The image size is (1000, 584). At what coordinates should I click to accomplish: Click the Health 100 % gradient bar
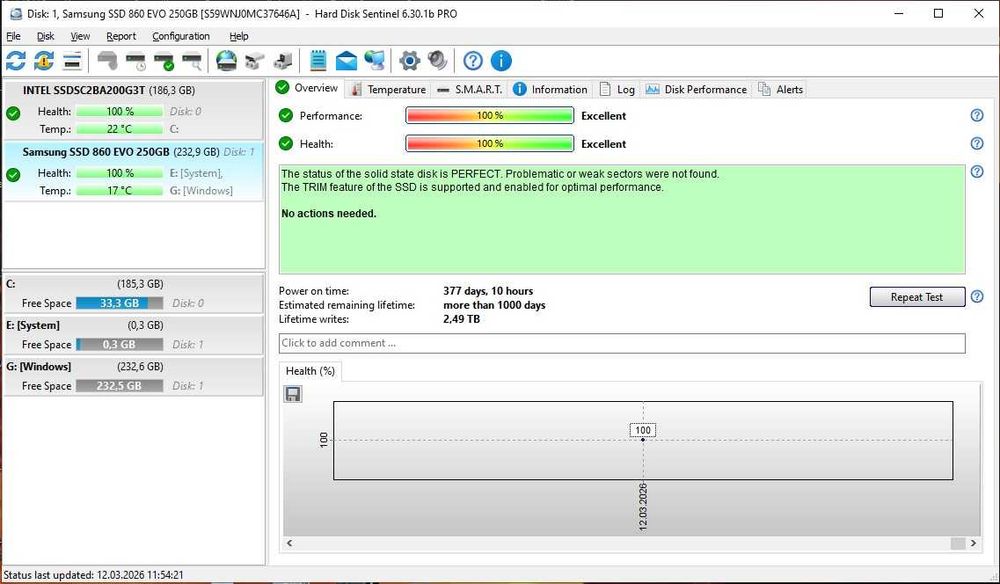[490, 143]
